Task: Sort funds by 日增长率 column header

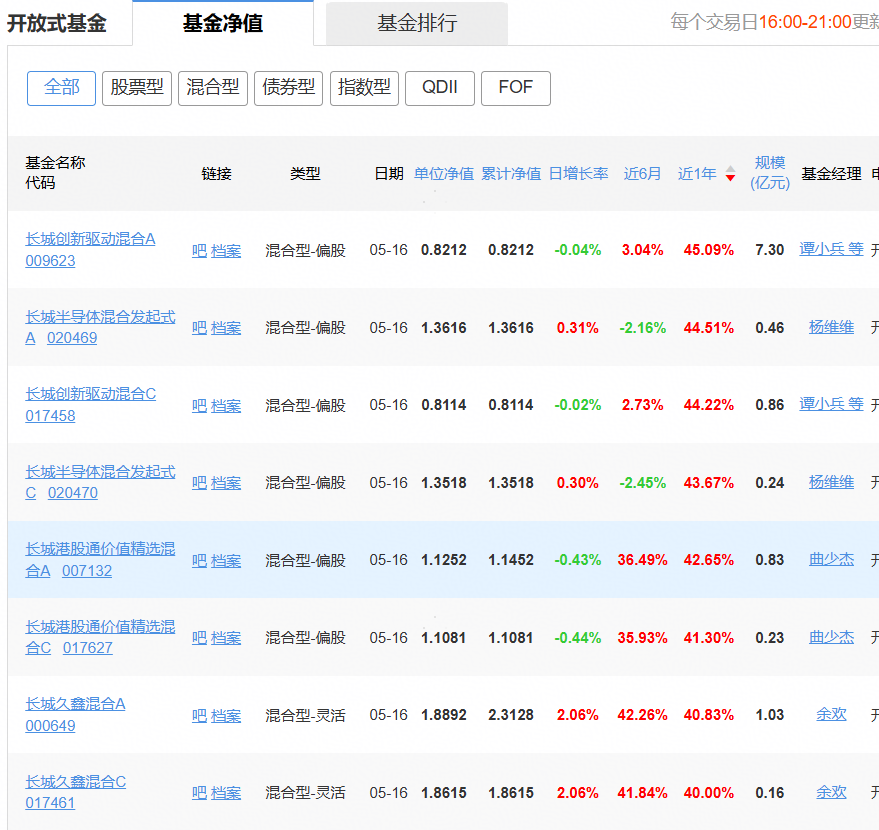Action: [x=577, y=173]
